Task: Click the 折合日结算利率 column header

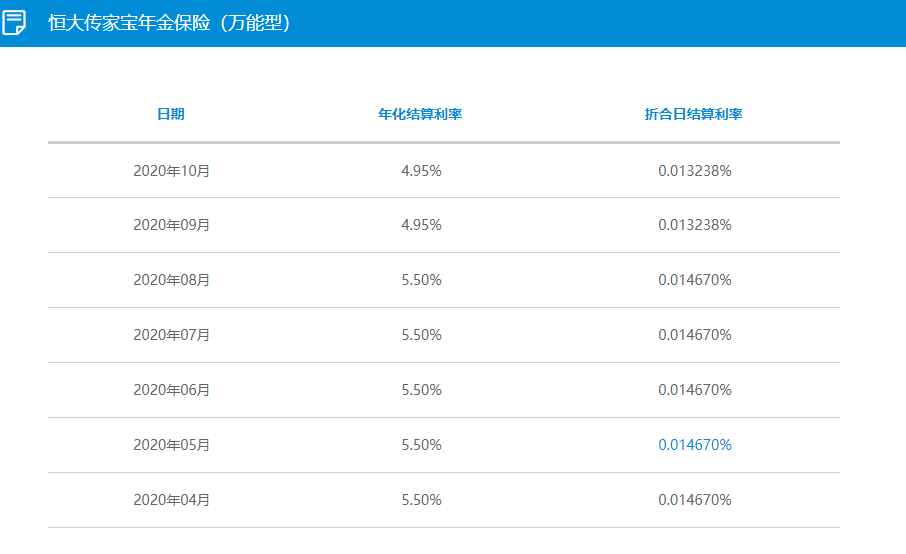Action: click(693, 114)
